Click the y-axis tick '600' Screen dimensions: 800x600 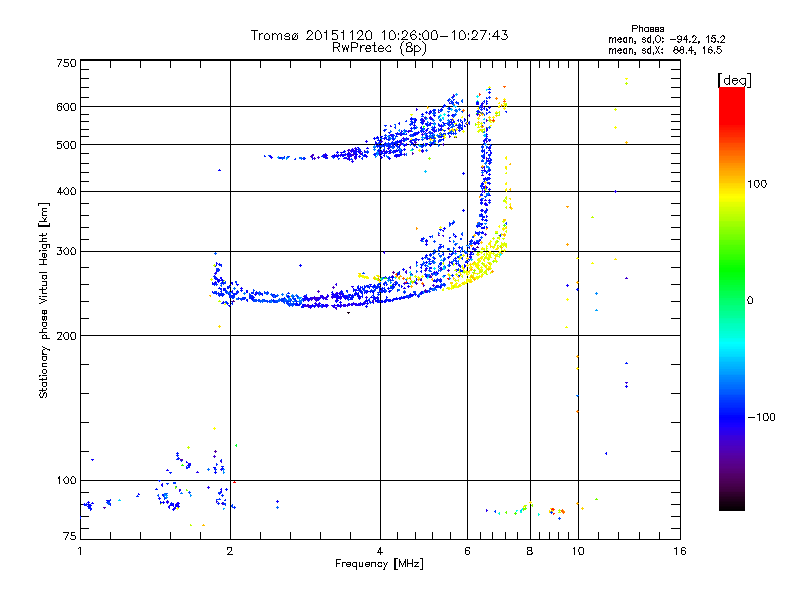[x=67, y=107]
